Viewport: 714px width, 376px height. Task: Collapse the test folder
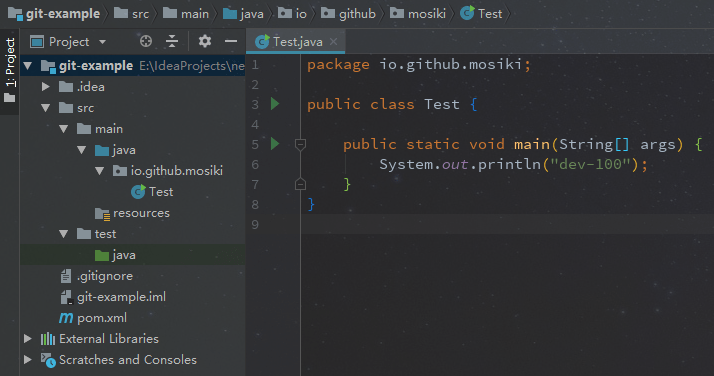[x=64, y=234]
